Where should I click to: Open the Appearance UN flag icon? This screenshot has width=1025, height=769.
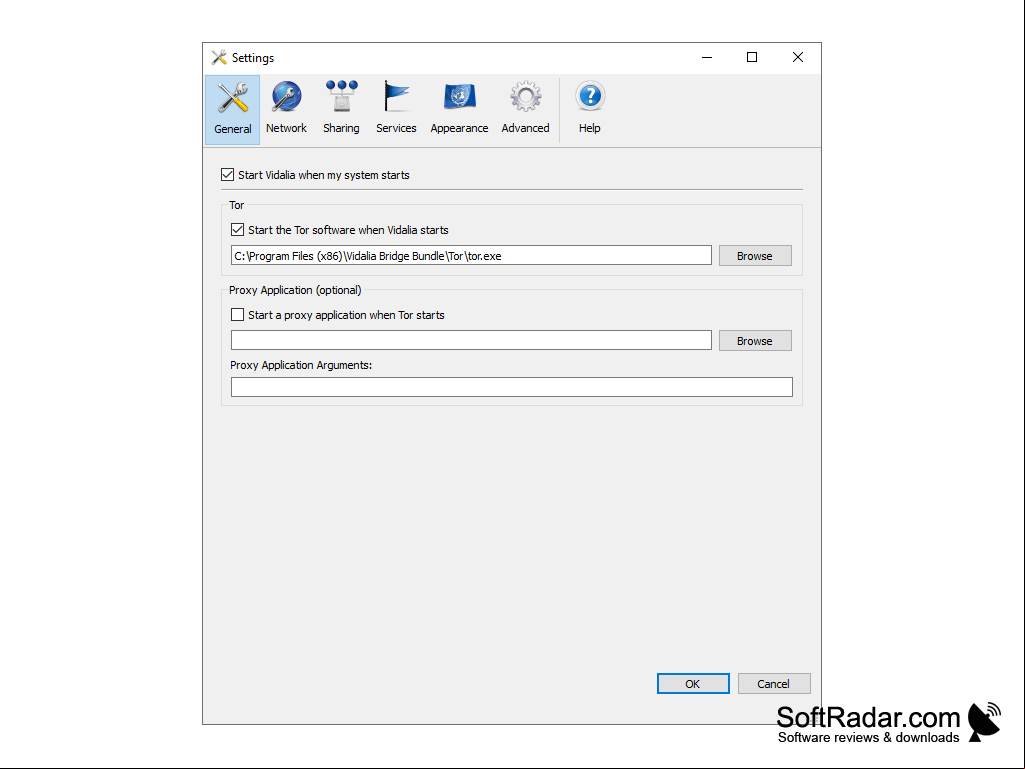459,109
